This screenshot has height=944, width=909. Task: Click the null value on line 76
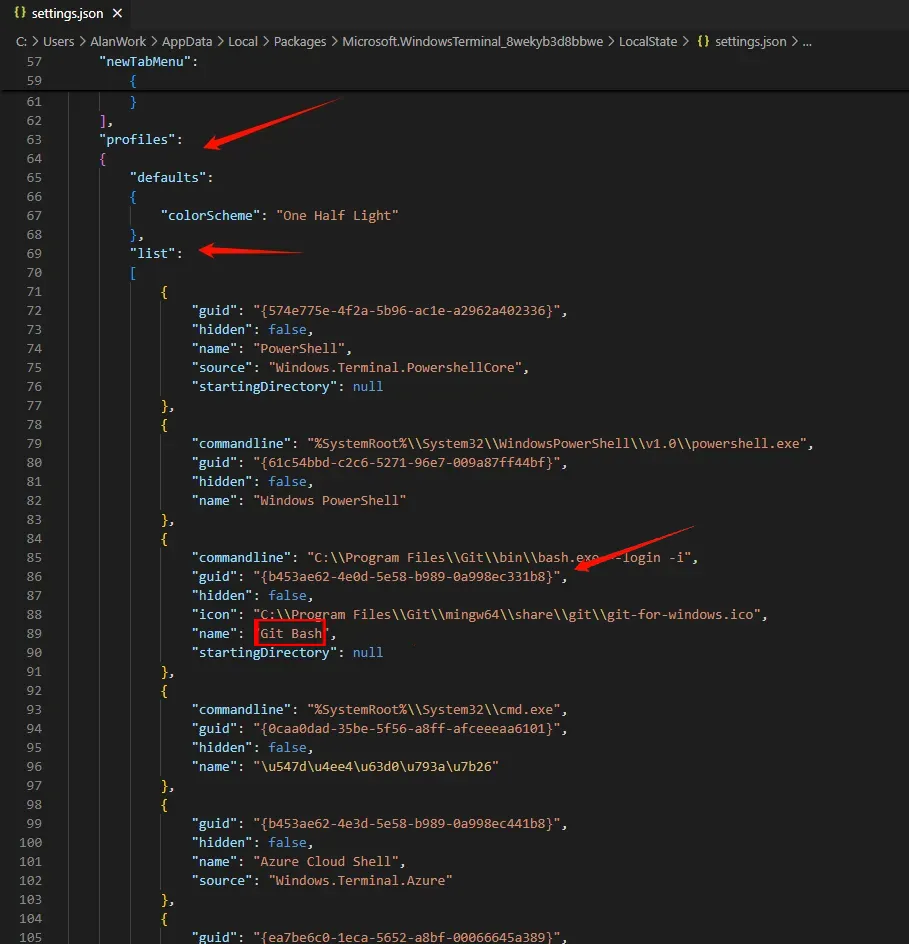(368, 387)
